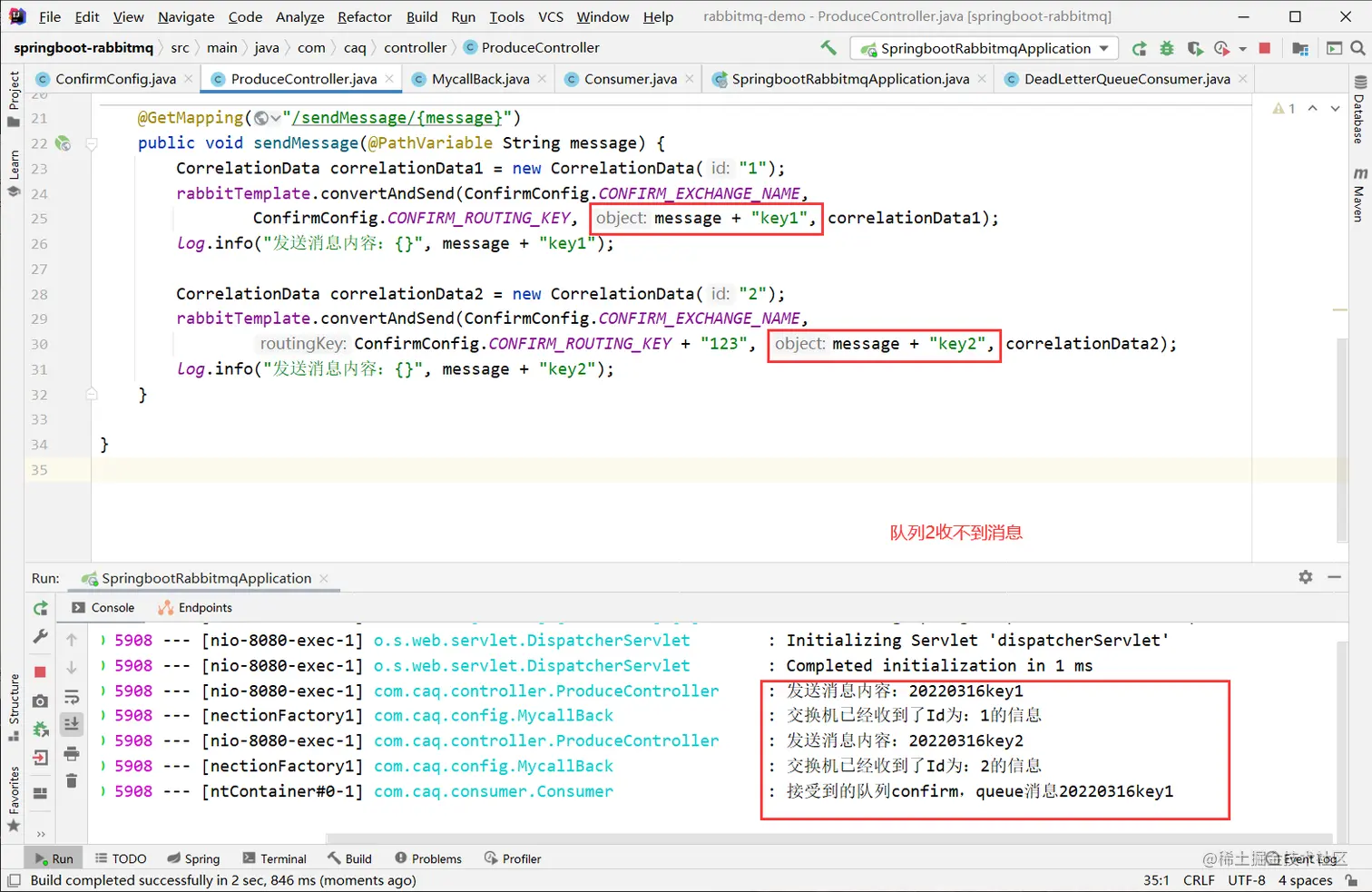Click the Build Project hammer icon
This screenshot has height=892, width=1372.
click(828, 48)
